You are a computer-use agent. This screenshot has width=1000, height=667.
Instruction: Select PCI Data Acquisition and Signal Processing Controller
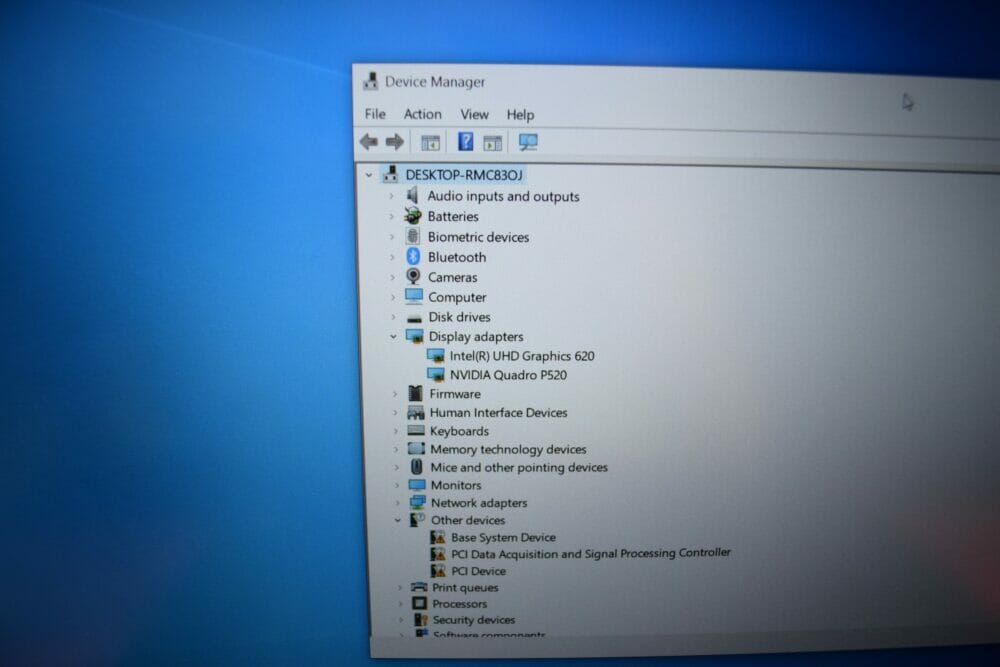point(591,553)
